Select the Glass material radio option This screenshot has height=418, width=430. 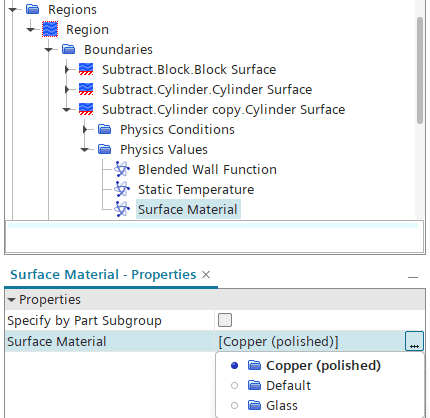(x=234, y=406)
